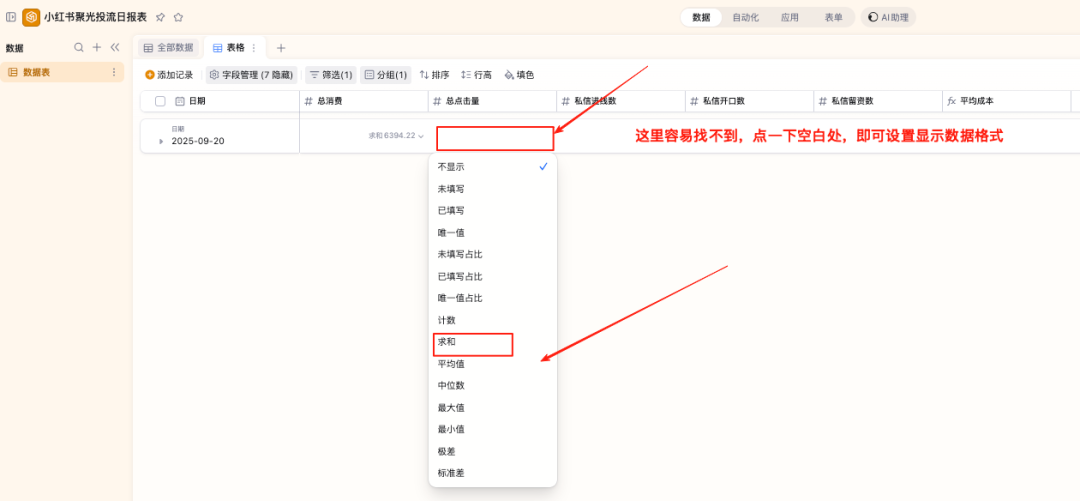Open 字段管理 (7 隐藏) settings
1080x501 pixels.
tap(251, 75)
